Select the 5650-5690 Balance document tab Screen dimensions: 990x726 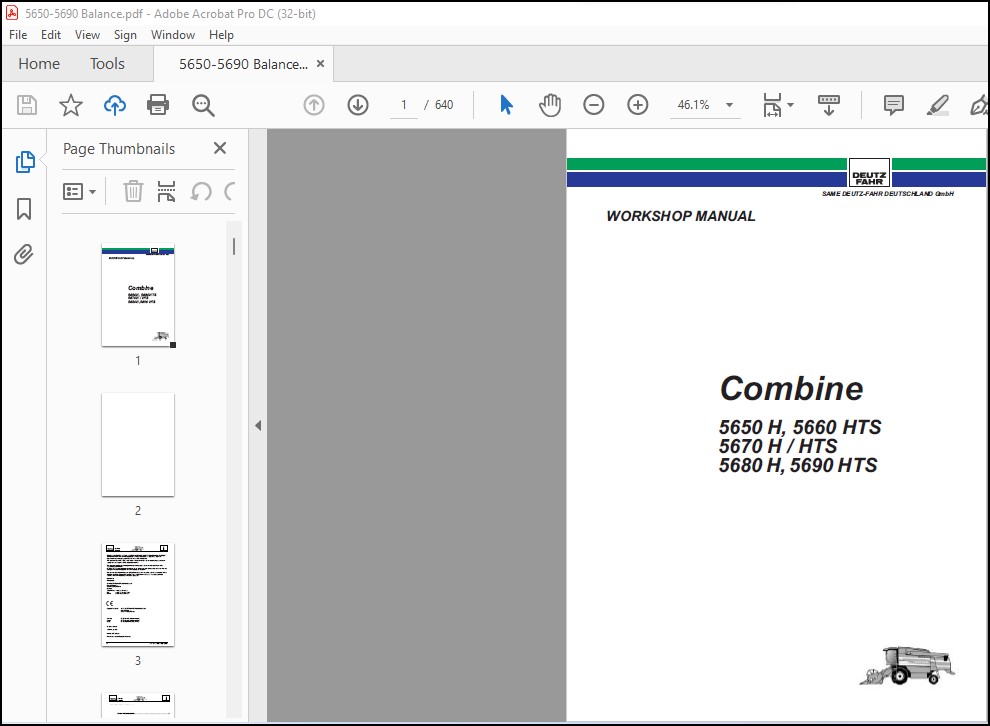tap(243, 64)
